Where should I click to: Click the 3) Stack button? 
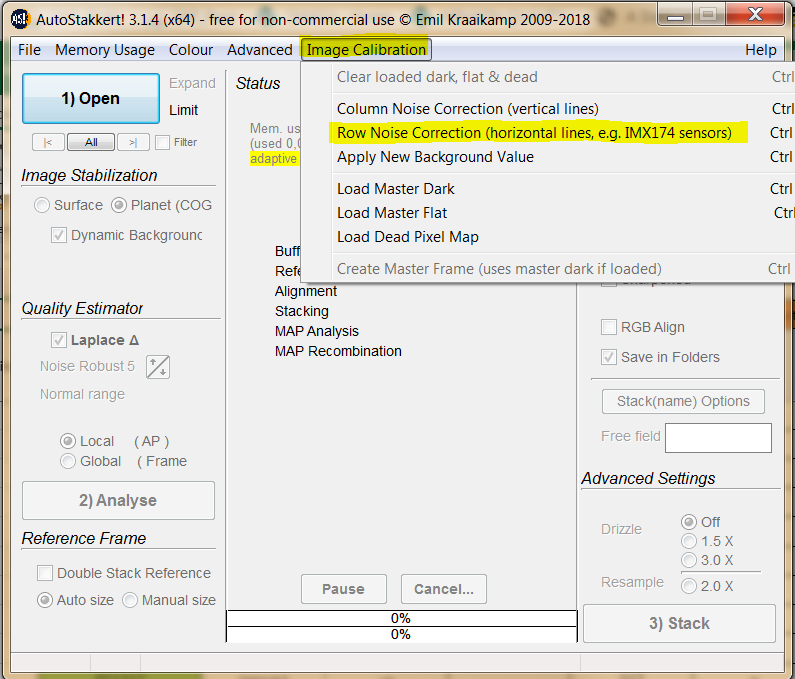pos(679,623)
